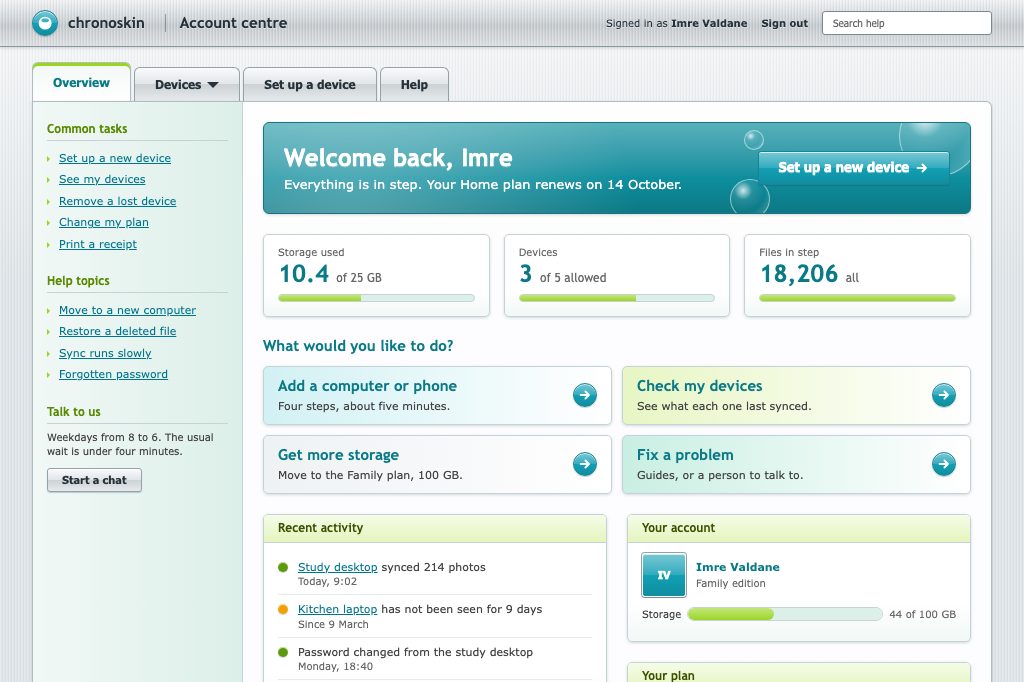Screen dimensions: 1024x682
Task: Click the Since 9 March text
Action: coord(333,625)
